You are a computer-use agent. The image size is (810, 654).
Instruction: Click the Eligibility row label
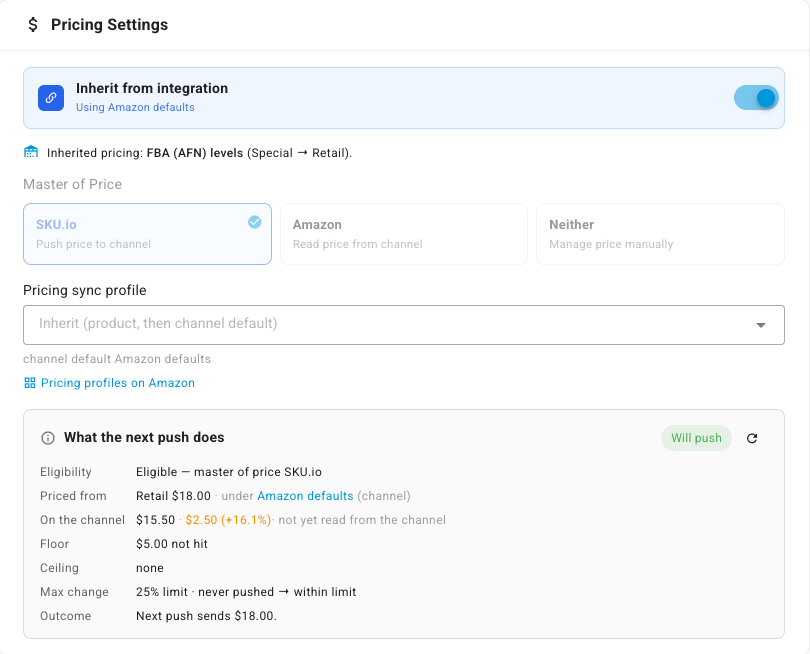66,472
